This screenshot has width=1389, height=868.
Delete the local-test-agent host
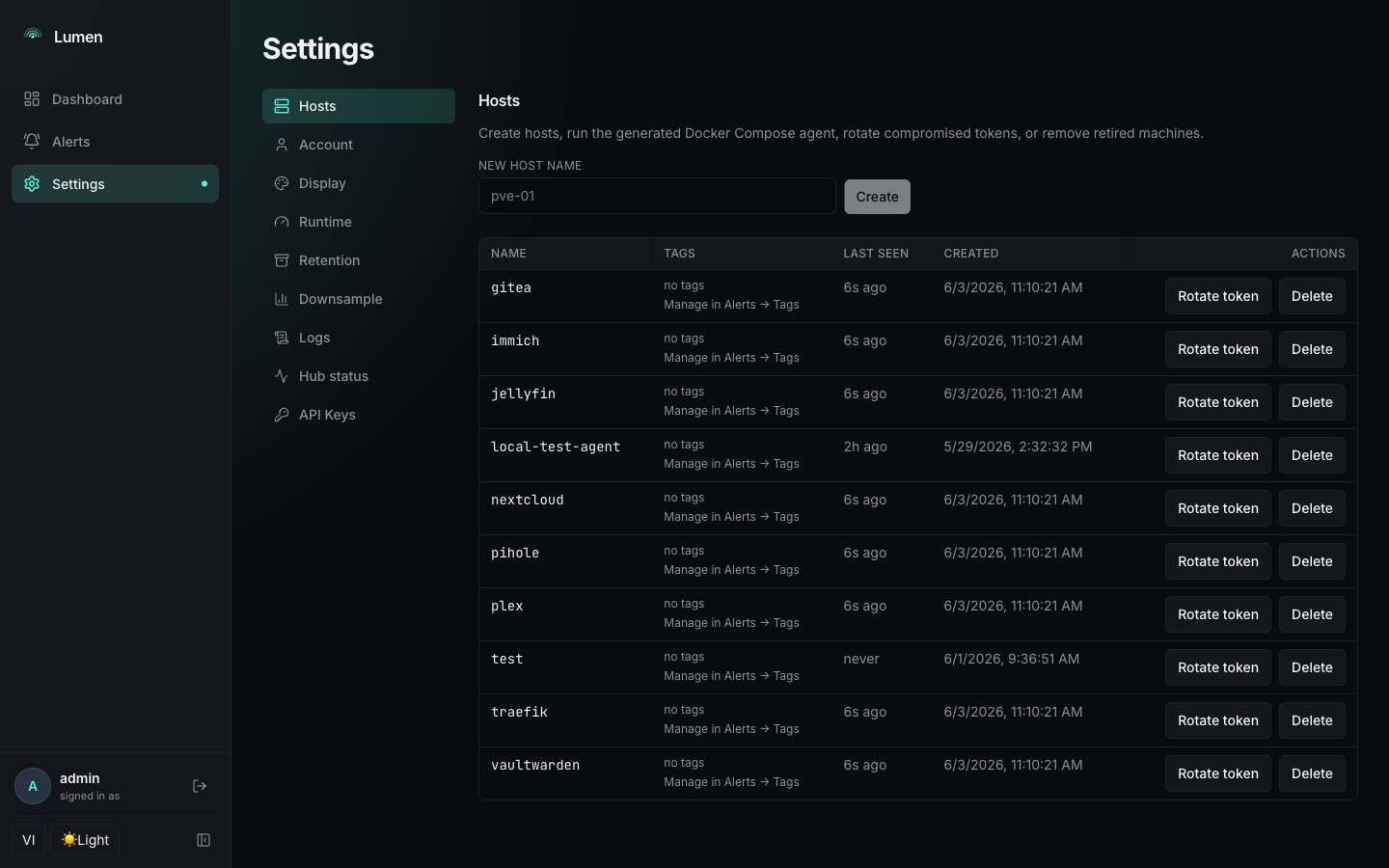pos(1312,455)
